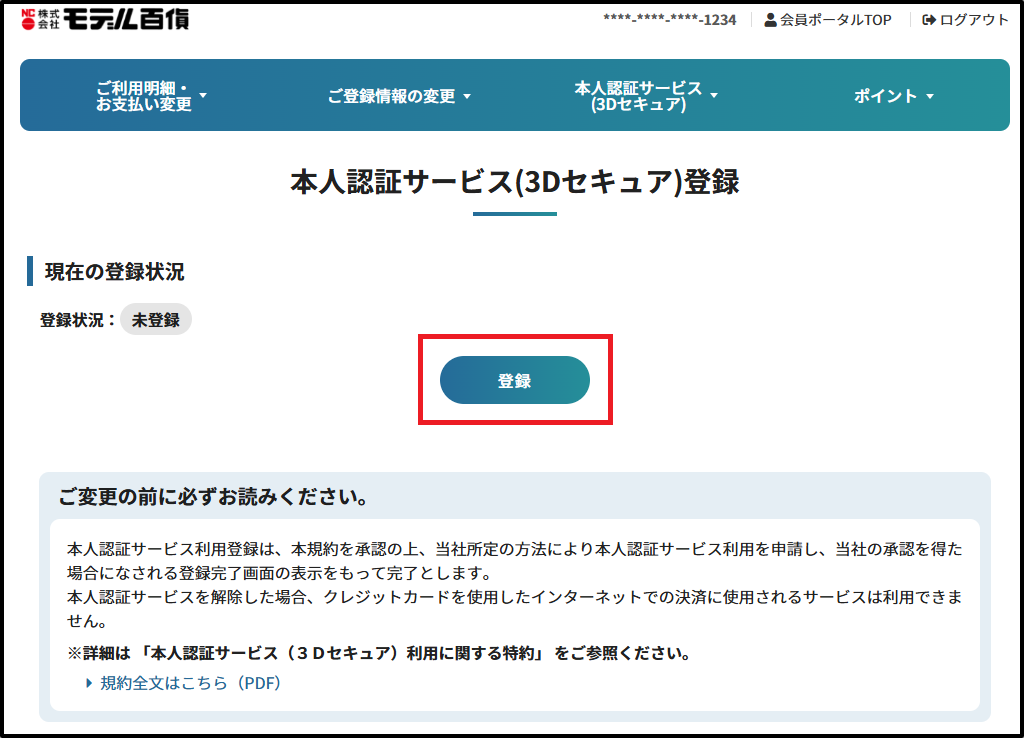Click the person icon beside 会員ポータルTOP
Image resolution: width=1024 pixels, height=738 pixels.
click(771, 20)
